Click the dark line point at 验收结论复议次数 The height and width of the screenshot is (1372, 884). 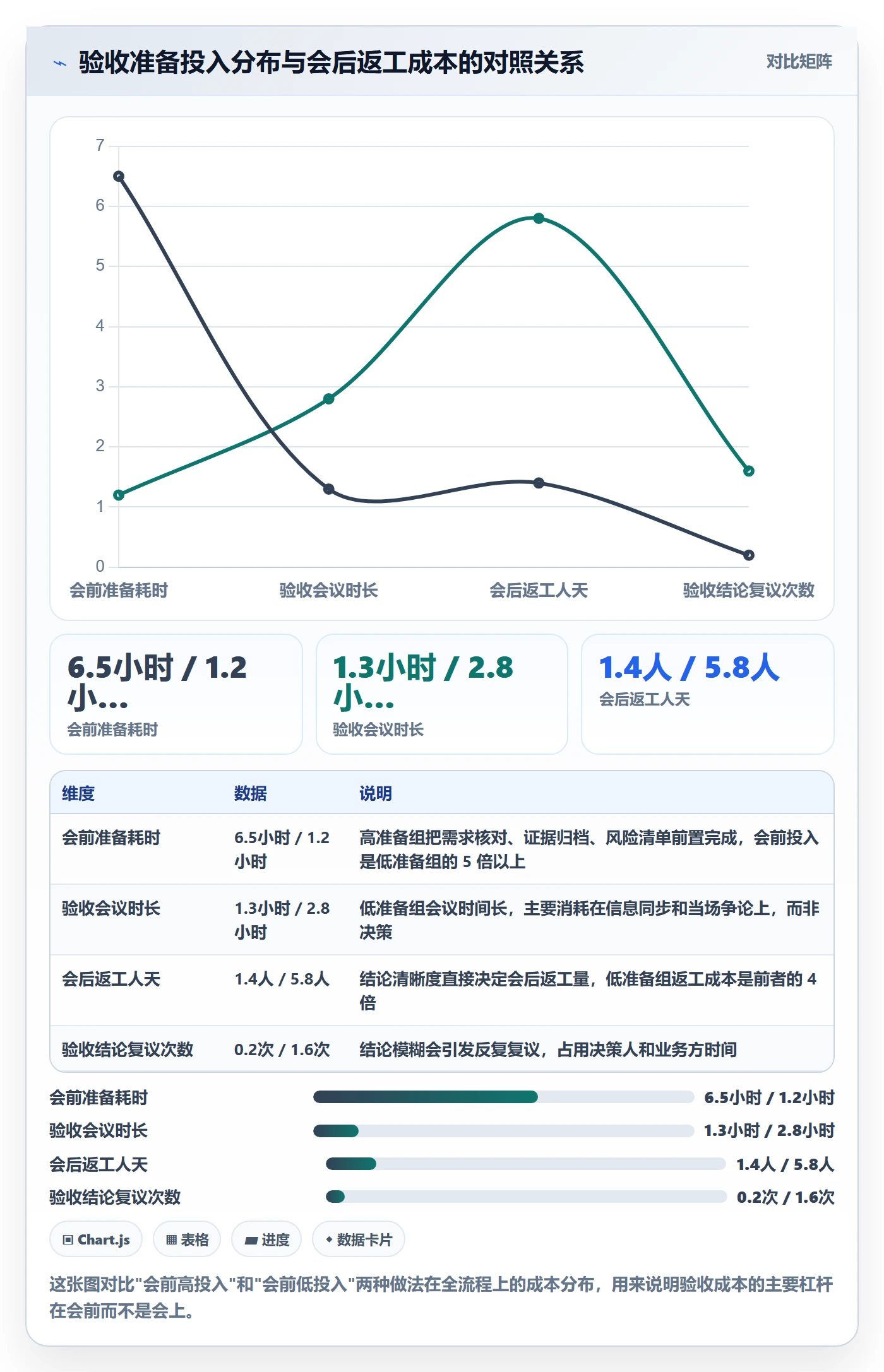[x=749, y=555]
